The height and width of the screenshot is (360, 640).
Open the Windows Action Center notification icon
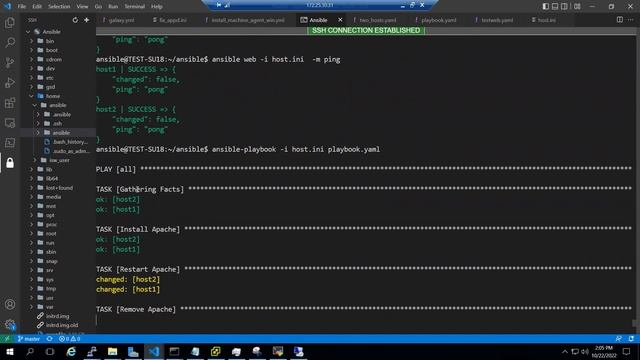(627, 351)
